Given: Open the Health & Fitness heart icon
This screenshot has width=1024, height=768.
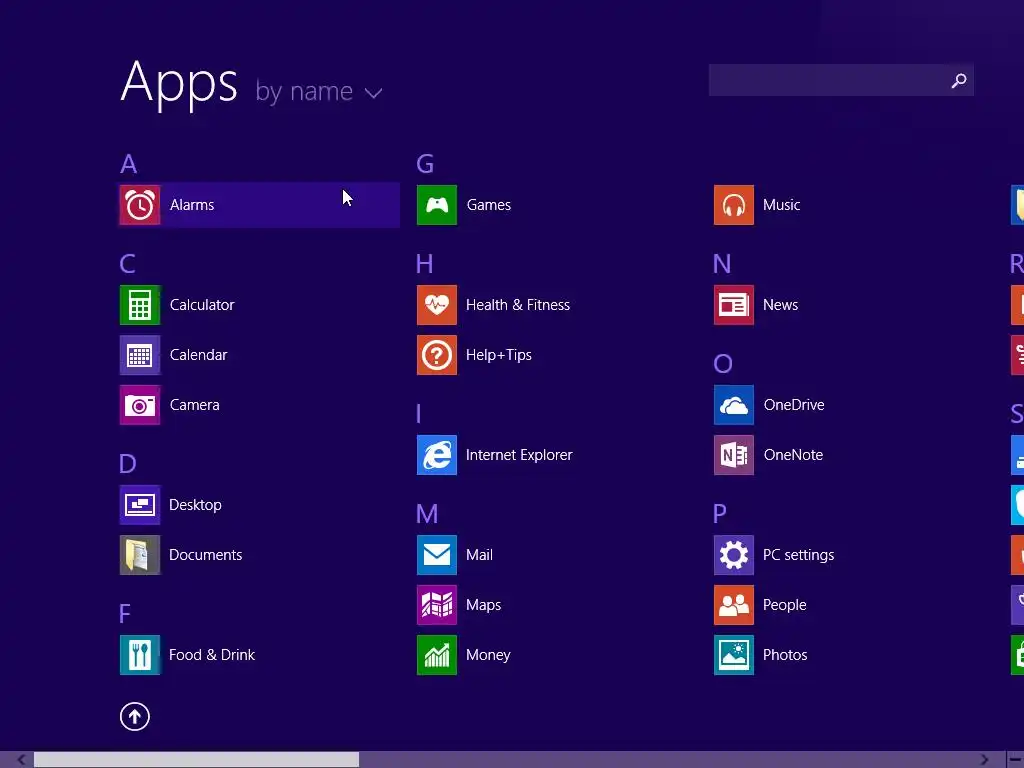Looking at the screenshot, I should point(437,305).
